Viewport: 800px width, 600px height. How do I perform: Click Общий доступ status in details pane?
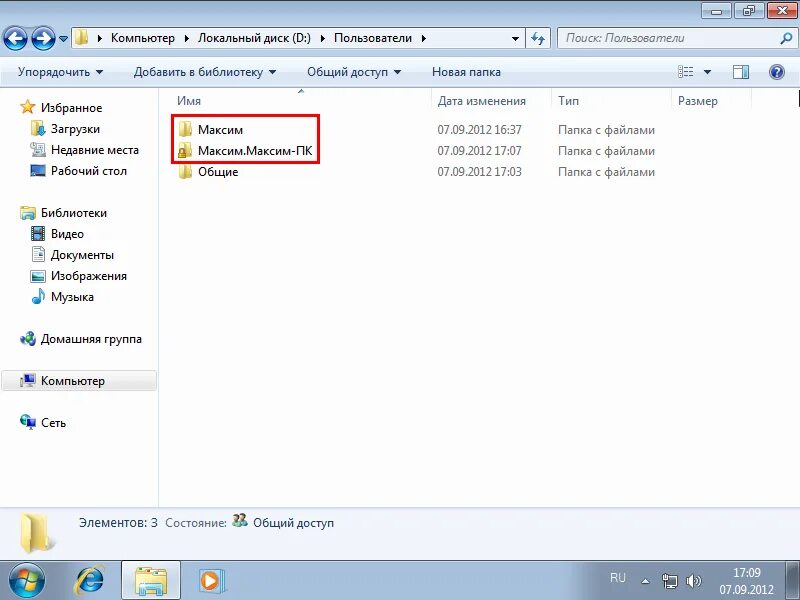coord(293,523)
